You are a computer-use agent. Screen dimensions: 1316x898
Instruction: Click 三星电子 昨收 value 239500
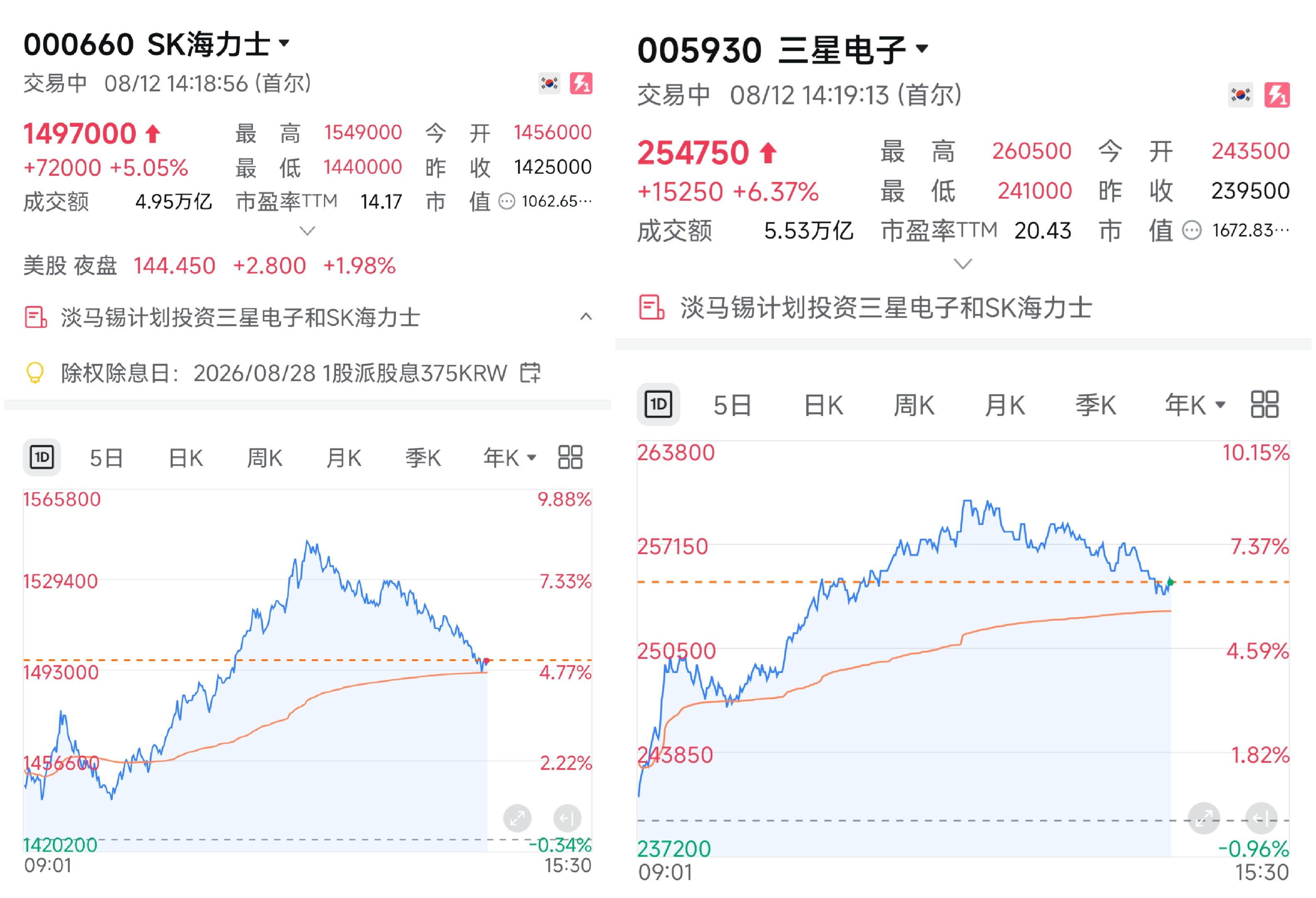click(x=1250, y=191)
